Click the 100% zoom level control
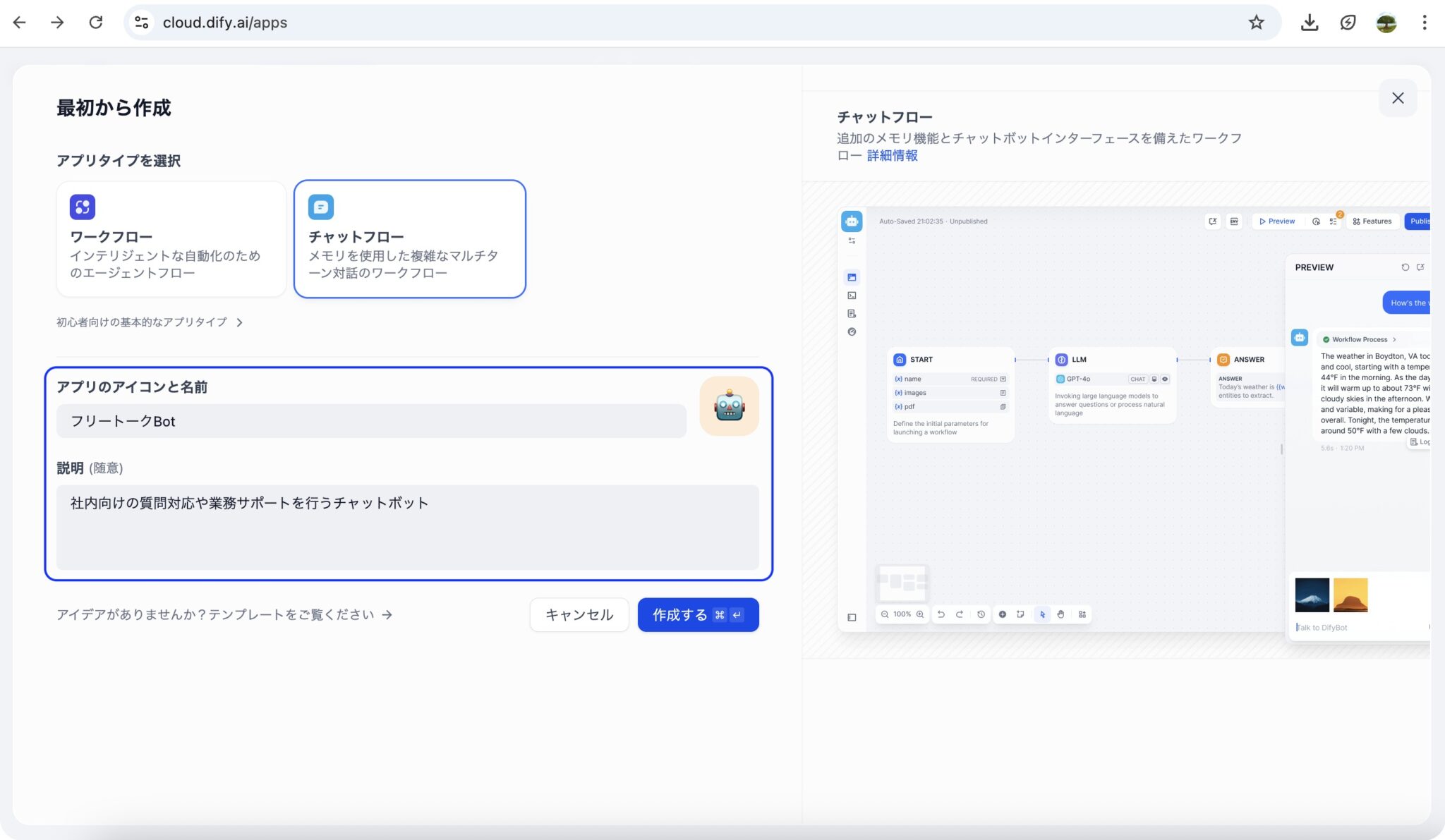Image resolution: width=1445 pixels, height=840 pixels. point(902,614)
